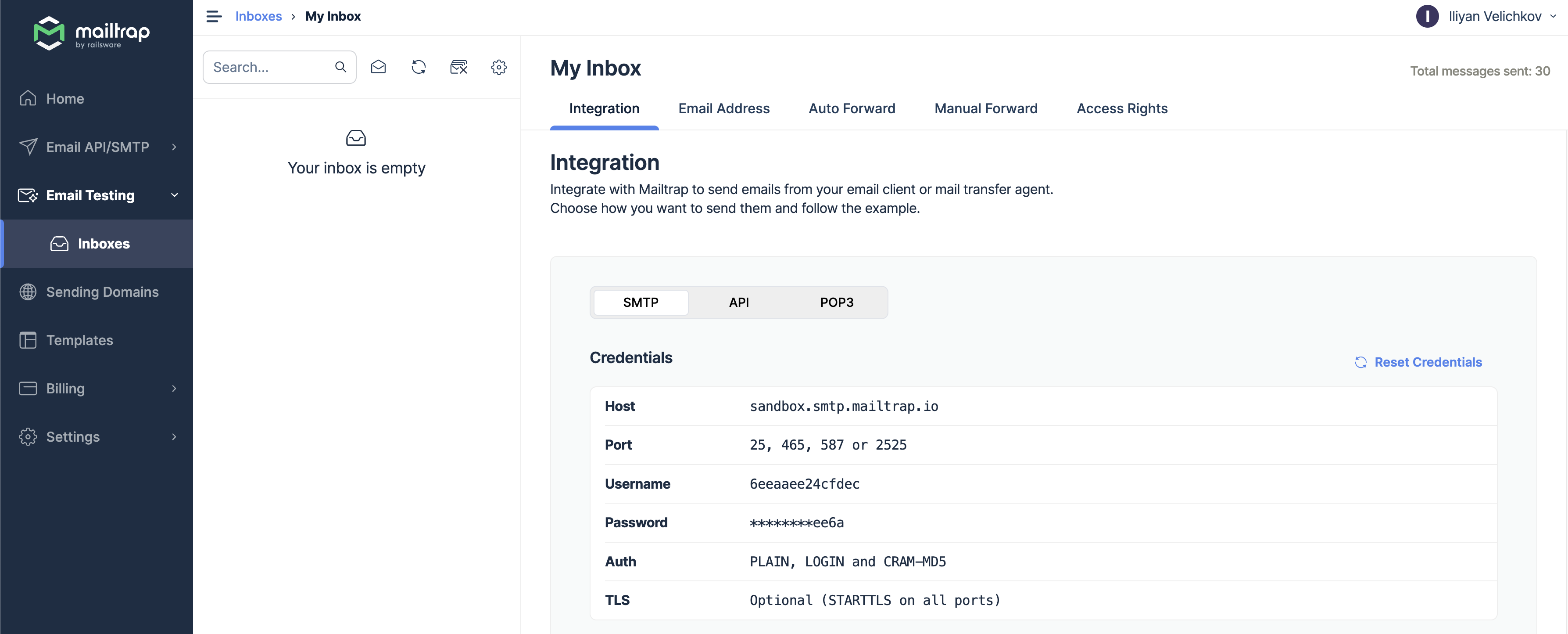Mark all messages as read envelope icon
Screen dimensions: 1568x634
coord(379,67)
